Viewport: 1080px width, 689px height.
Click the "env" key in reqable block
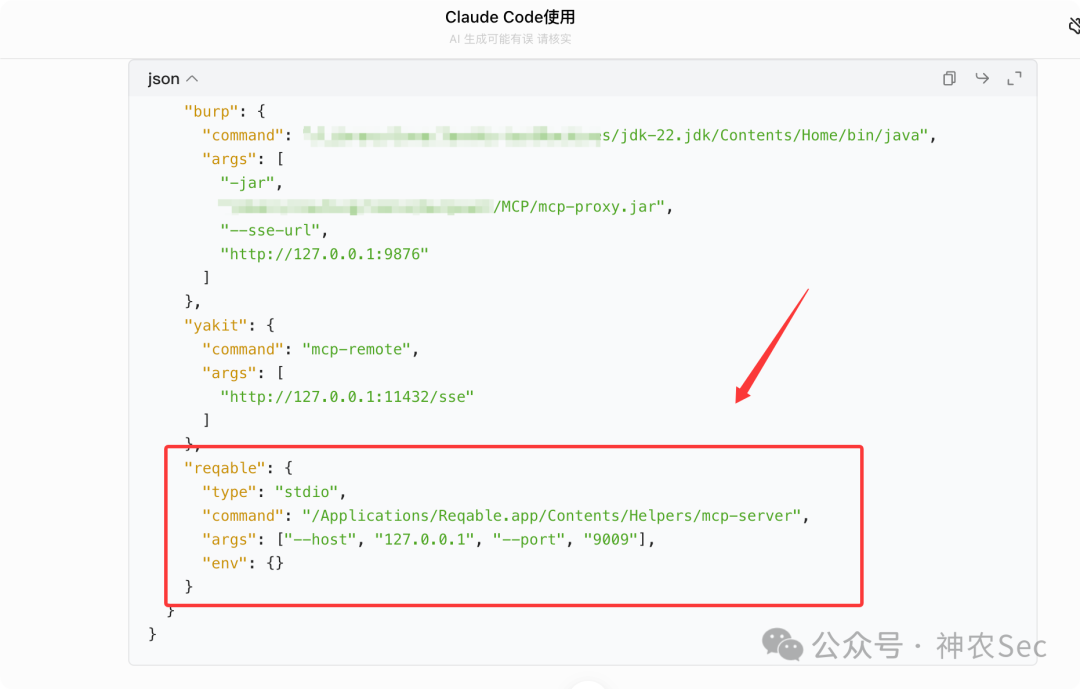[225, 564]
